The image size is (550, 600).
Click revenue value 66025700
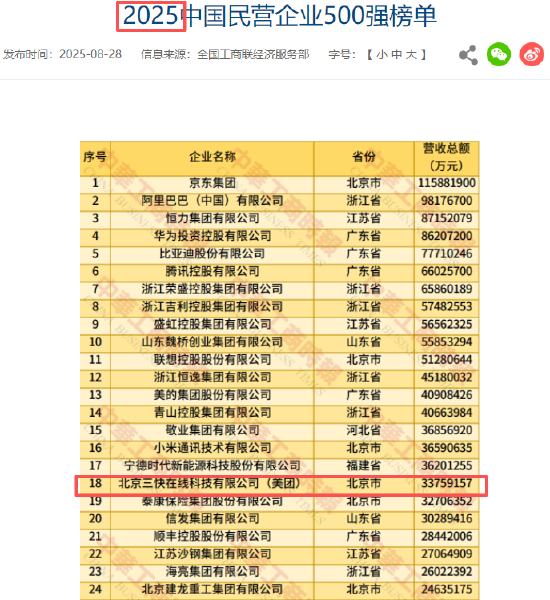pyautogui.click(x=447, y=271)
